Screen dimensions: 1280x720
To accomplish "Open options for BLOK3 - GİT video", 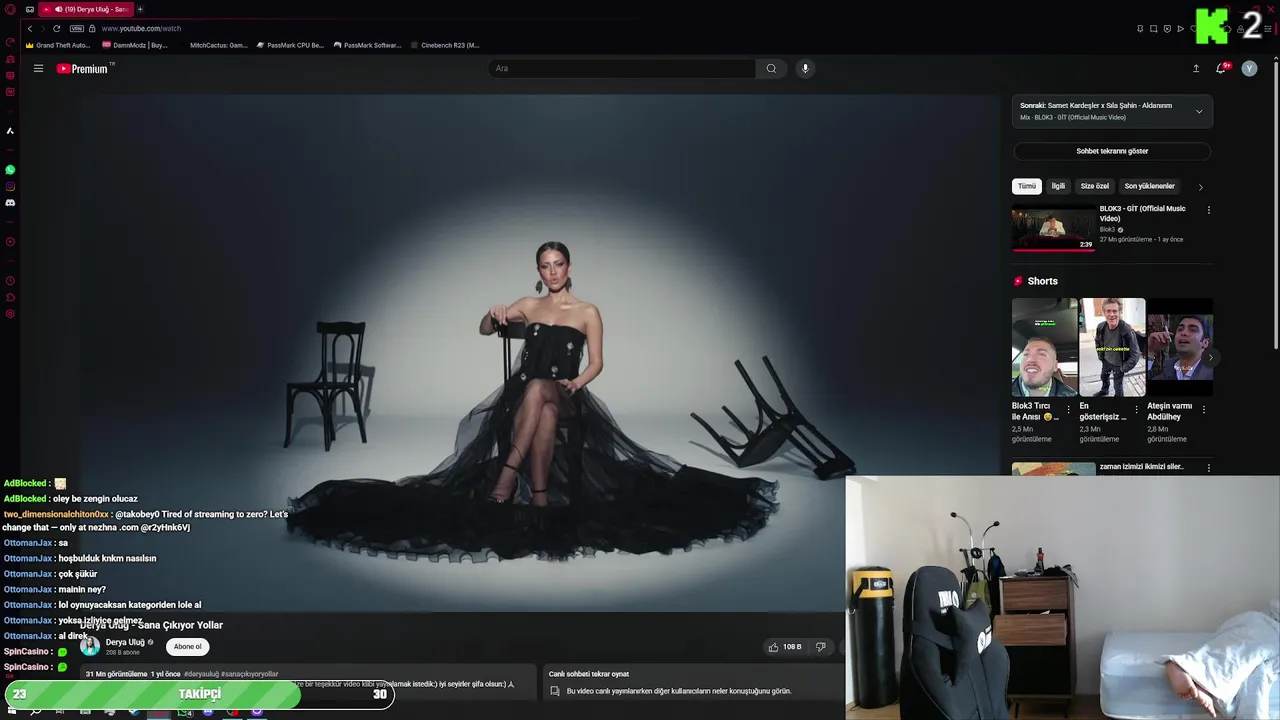I will click(x=1208, y=210).
